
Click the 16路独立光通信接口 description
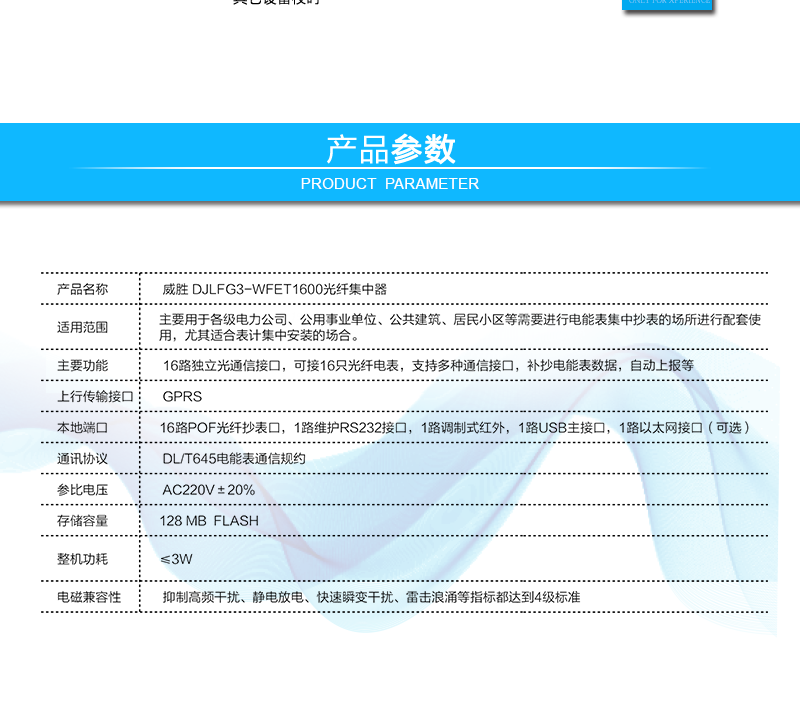tap(428, 365)
